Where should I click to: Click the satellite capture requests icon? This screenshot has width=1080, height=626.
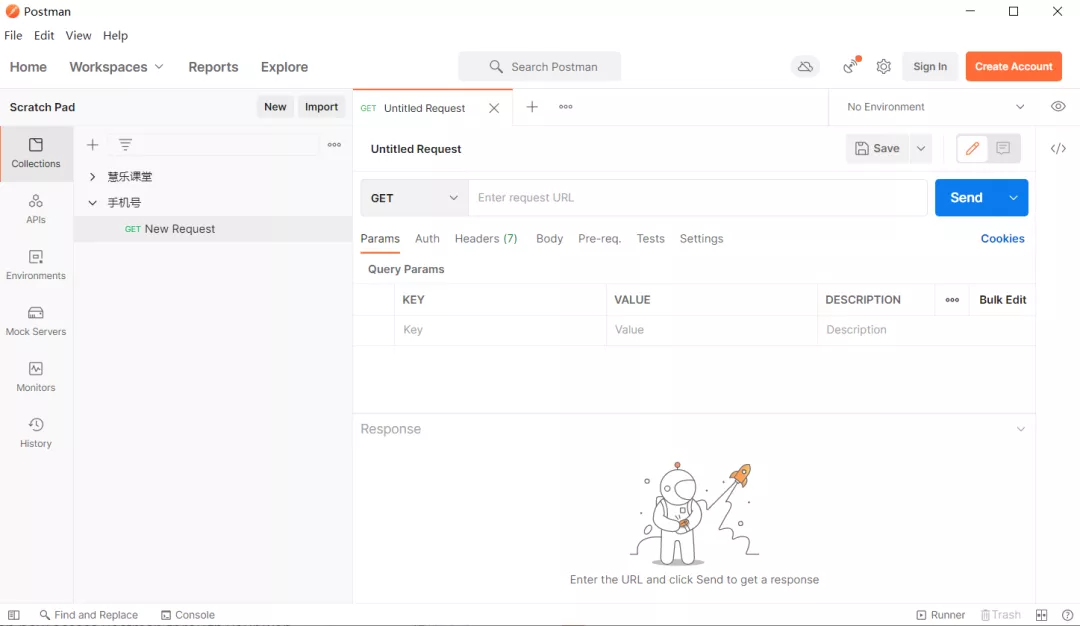pyautogui.click(x=852, y=65)
